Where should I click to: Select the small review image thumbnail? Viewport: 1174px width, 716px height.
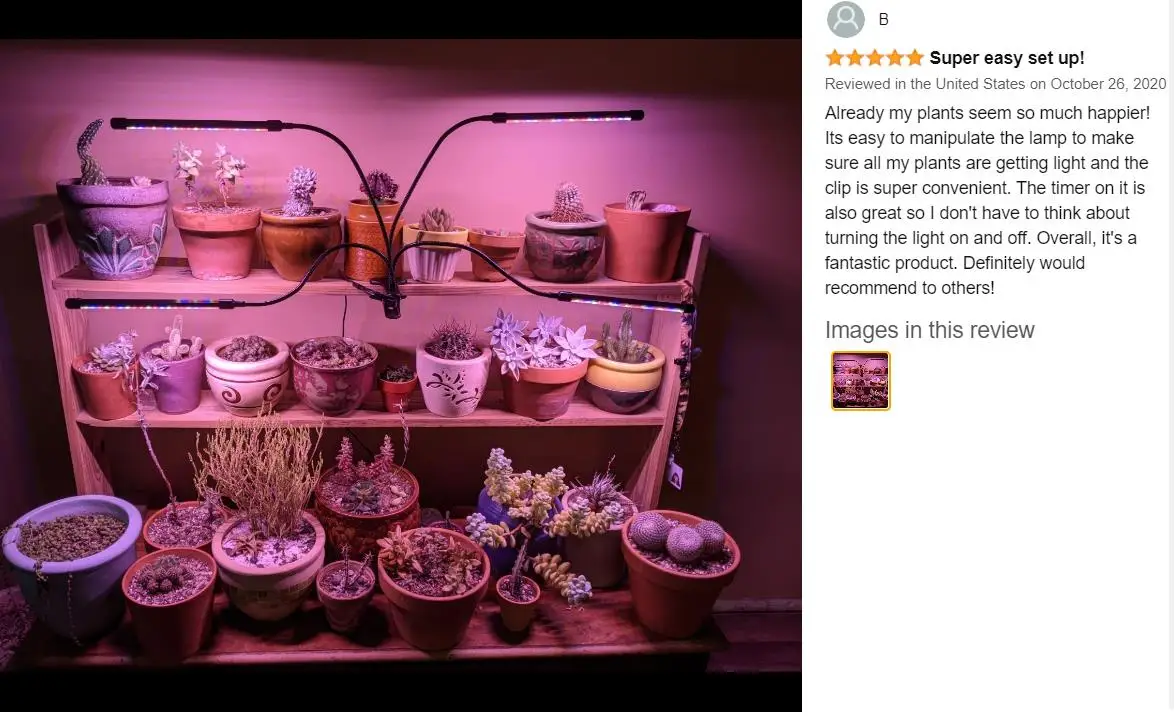860,380
